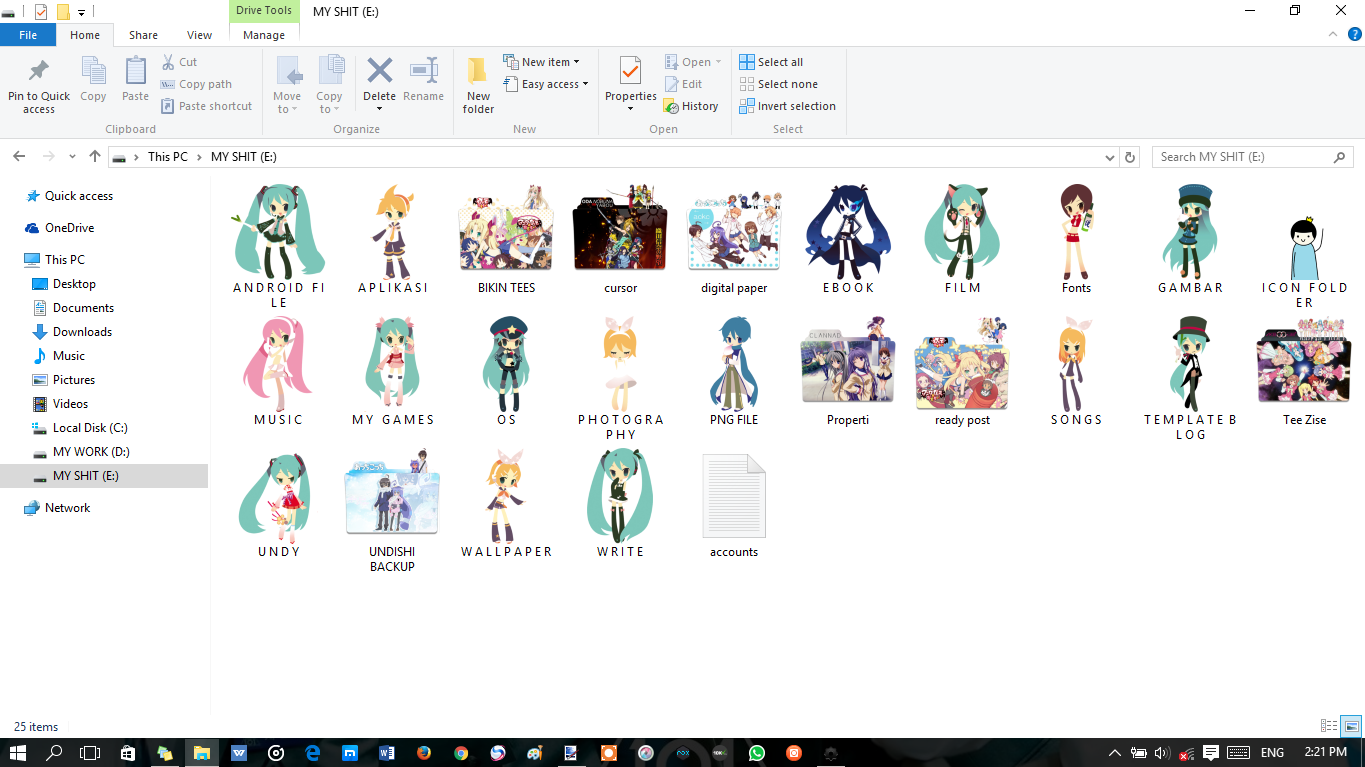The image size is (1365, 767).
Task: Open Move to dropdown
Action: pyautogui.click(x=287, y=85)
